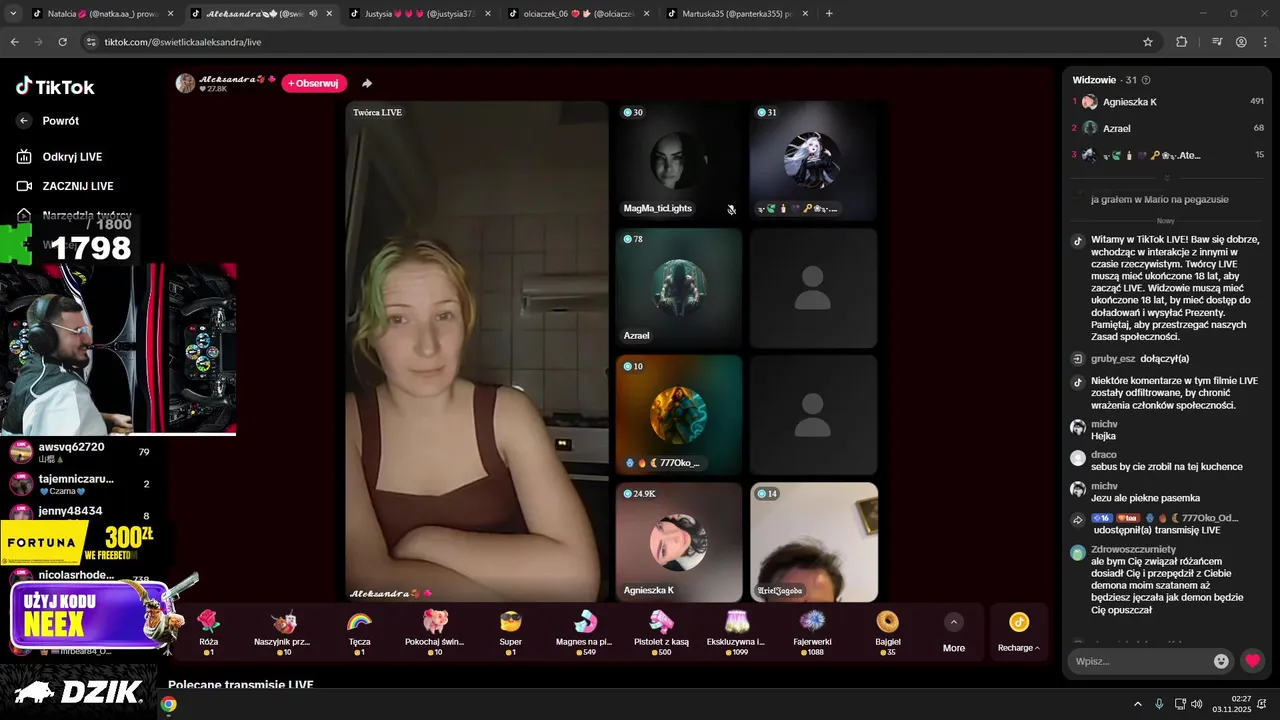
Task: Close the Aleksandra browser tab
Action: [x=329, y=14]
